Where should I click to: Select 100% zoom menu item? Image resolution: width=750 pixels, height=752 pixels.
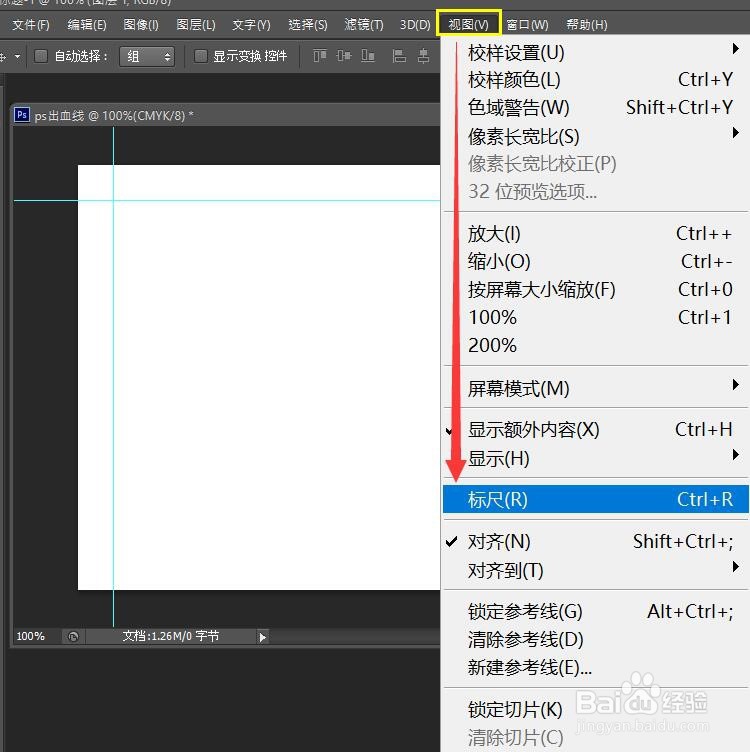[596, 317]
